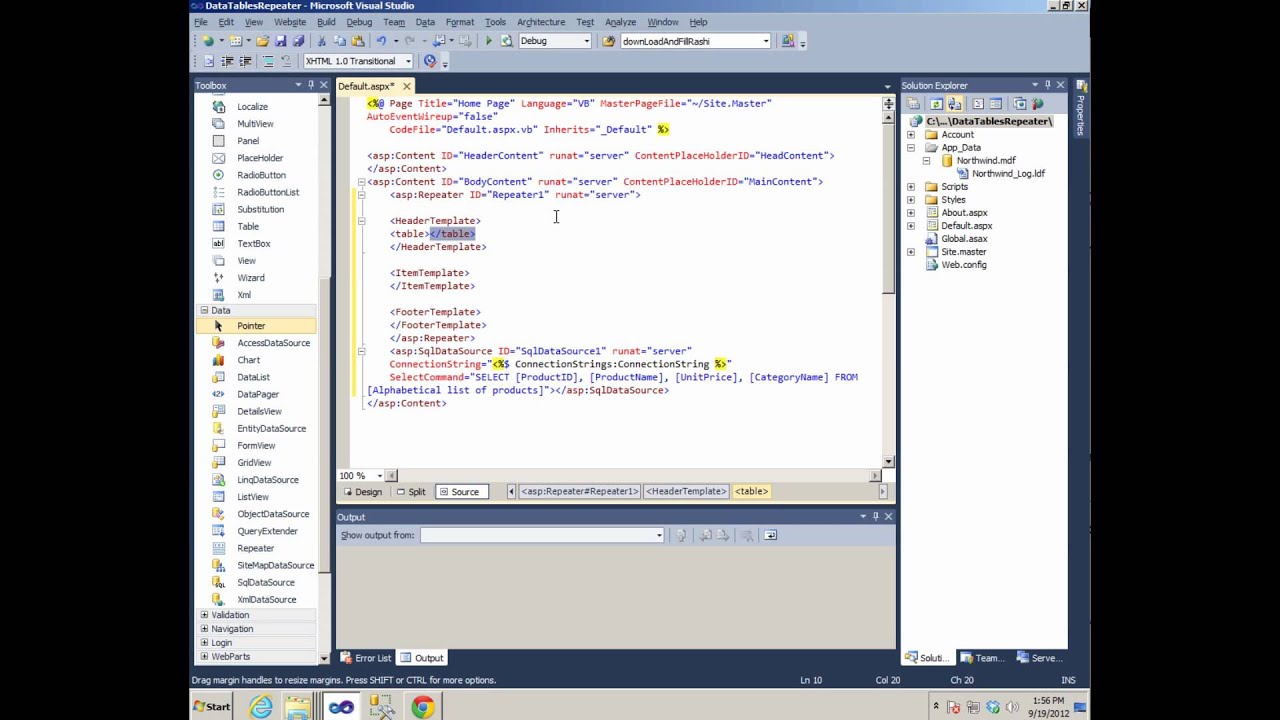Click Copy Web Site icon in Solution Explorer
Screen dimensions: 1280x720
tap(1020, 103)
